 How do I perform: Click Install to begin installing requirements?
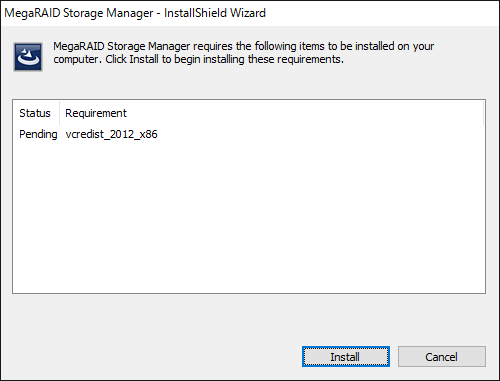click(x=346, y=357)
